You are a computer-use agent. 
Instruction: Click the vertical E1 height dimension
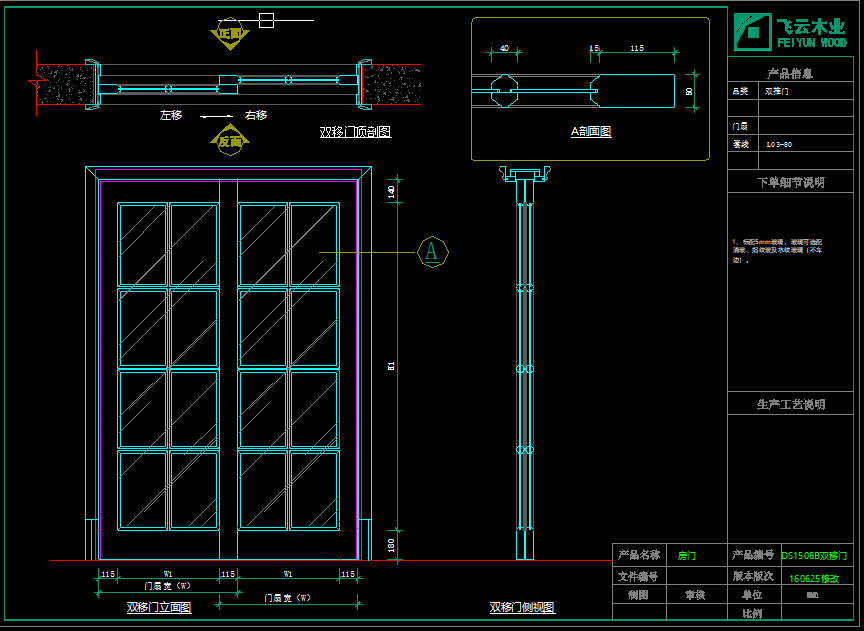click(391, 366)
